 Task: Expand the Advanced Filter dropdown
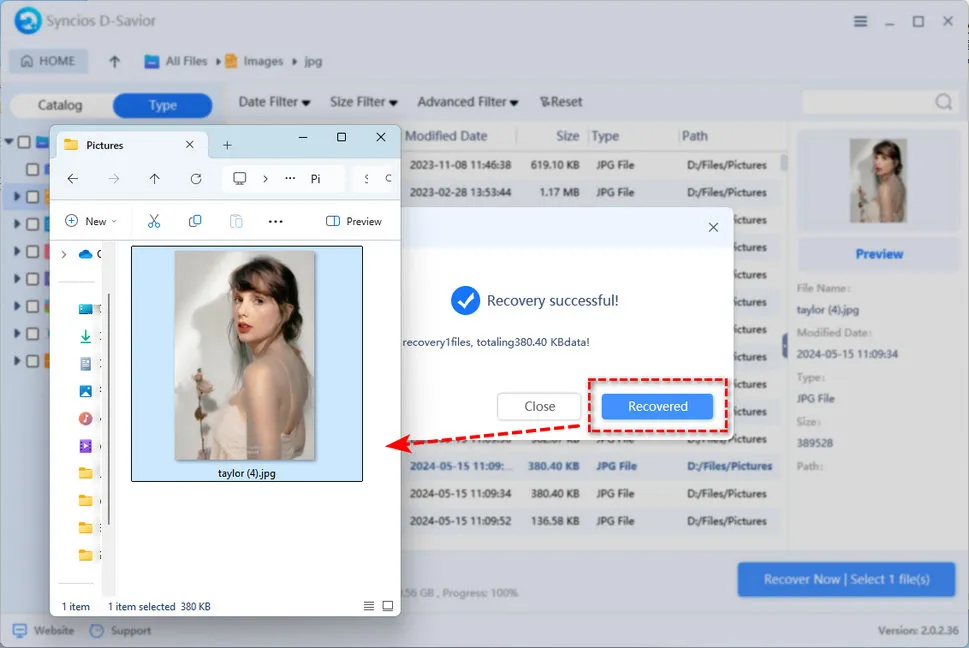[467, 102]
